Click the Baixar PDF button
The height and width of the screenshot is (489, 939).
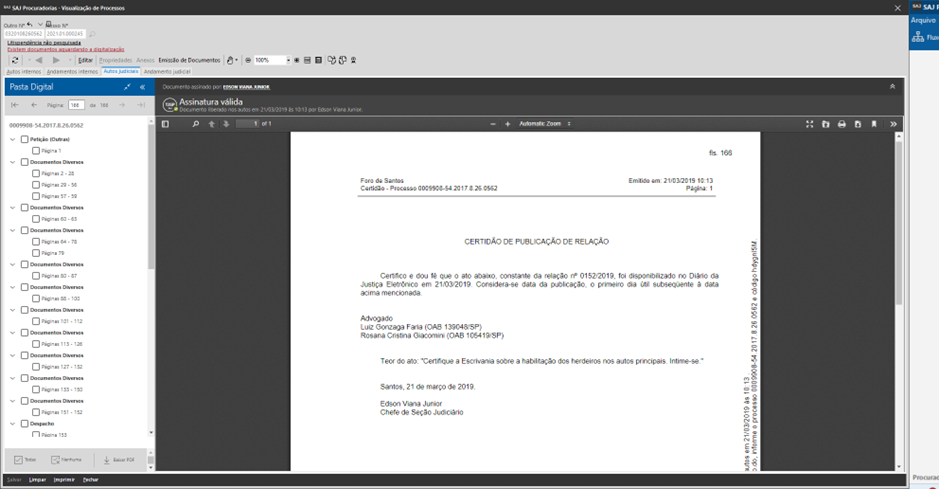(119, 460)
